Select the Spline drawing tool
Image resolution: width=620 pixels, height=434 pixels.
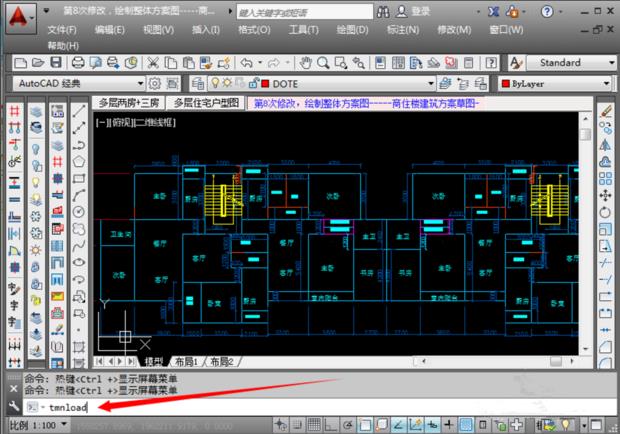point(79,245)
